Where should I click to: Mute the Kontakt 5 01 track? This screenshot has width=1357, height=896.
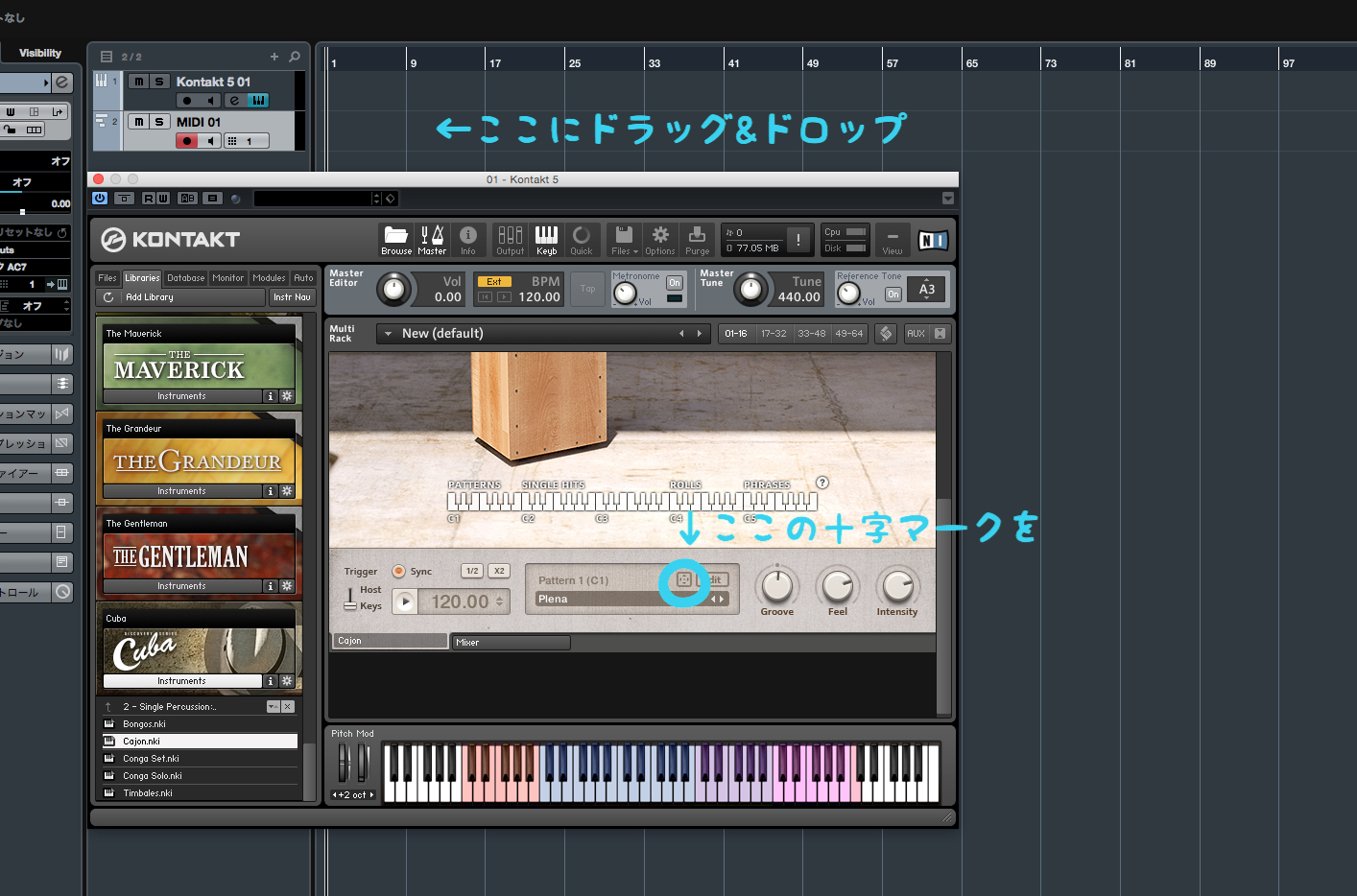point(139,82)
